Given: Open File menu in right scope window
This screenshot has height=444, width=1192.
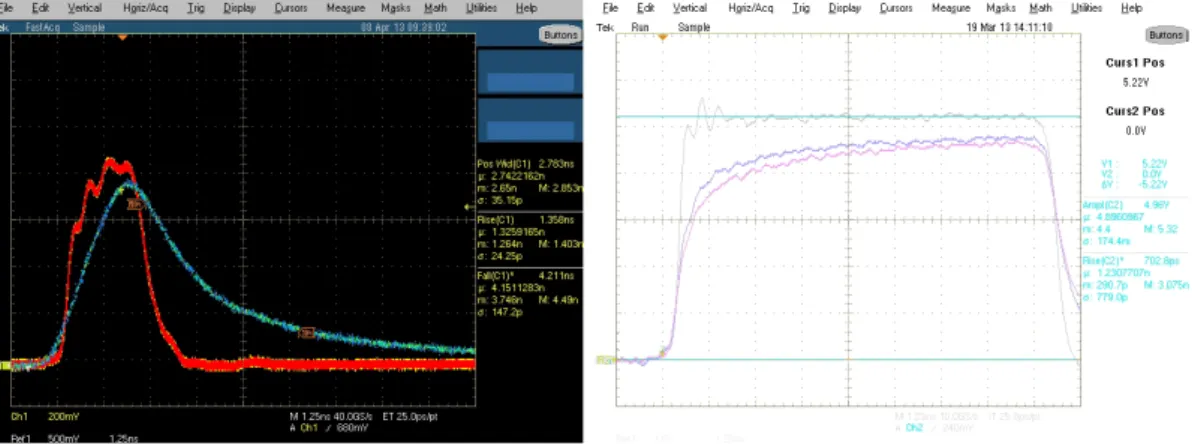Looking at the screenshot, I should click(610, 8).
